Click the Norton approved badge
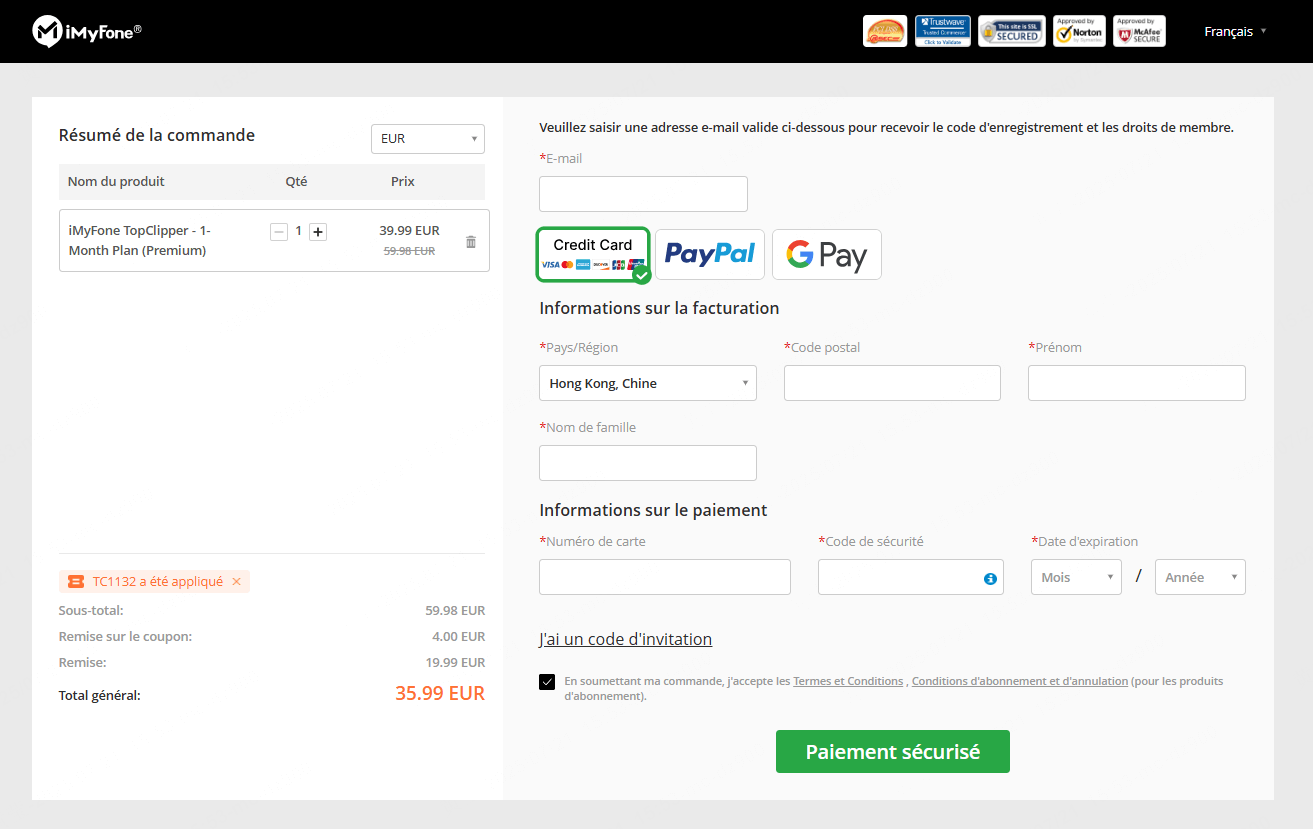1313x829 pixels. [x=1079, y=31]
